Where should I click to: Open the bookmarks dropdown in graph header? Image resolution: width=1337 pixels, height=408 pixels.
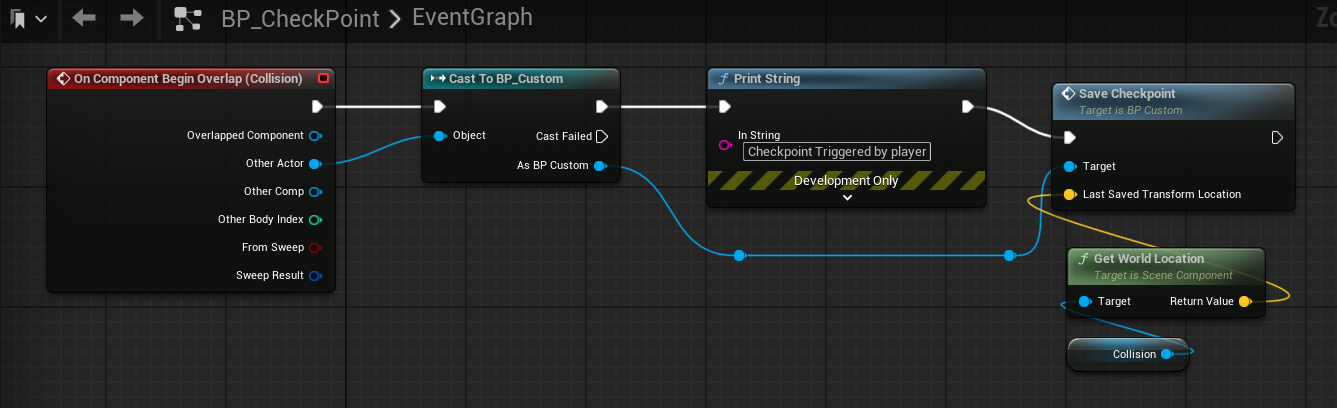[29, 18]
